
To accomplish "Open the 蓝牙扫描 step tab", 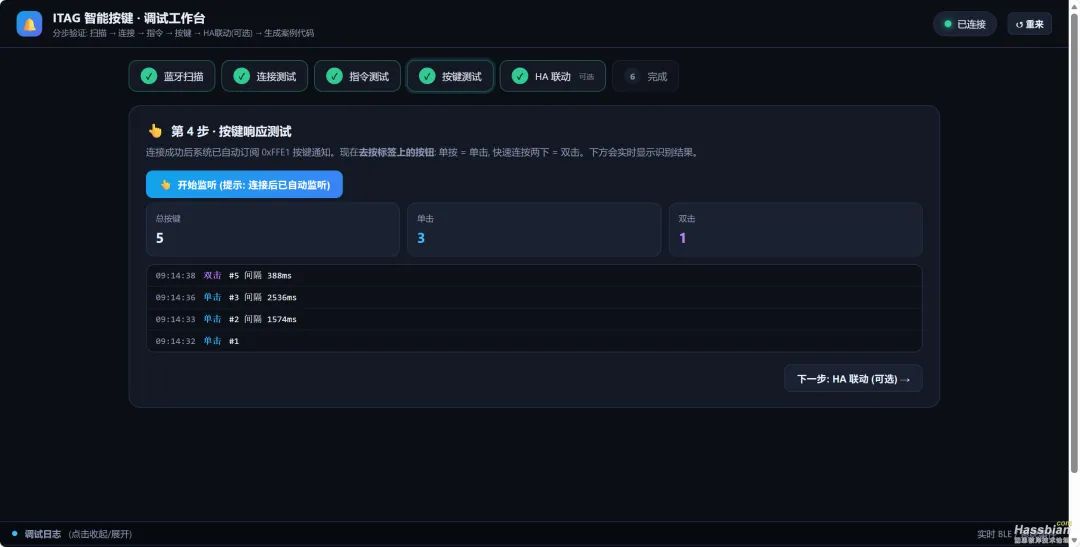I will point(172,76).
